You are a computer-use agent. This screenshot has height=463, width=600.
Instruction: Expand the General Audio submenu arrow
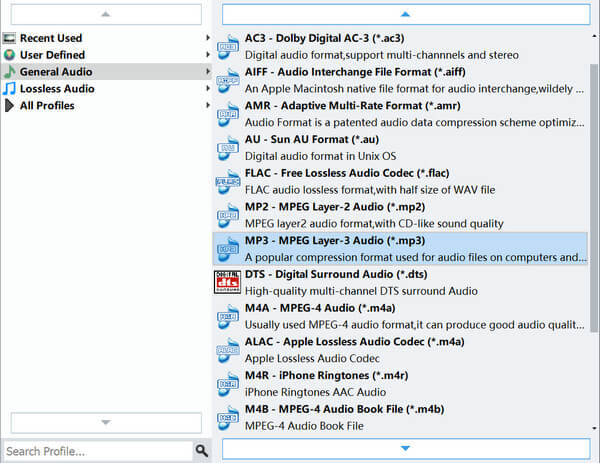(208, 72)
